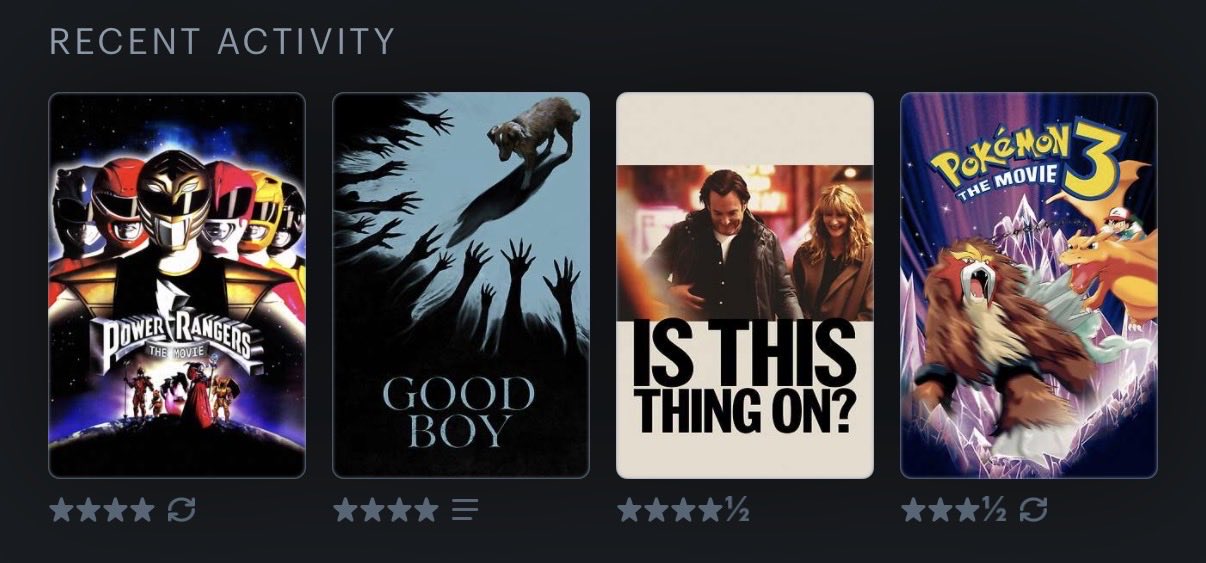Viewport: 1206px width, 563px height.
Task: Click the dog on the Good Boy poster
Action: coord(530,128)
